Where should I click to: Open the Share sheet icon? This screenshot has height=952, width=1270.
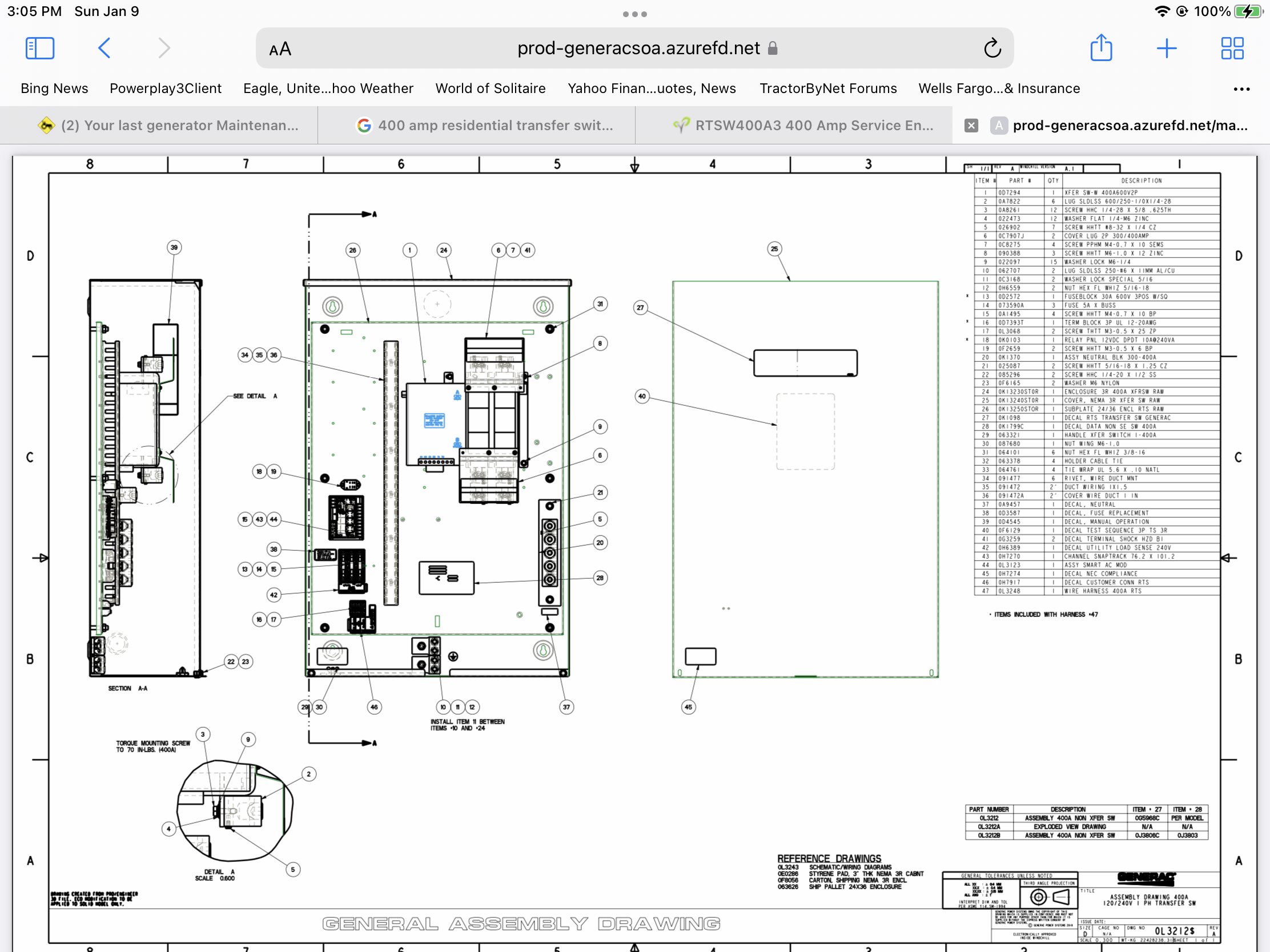pyautogui.click(x=1100, y=47)
